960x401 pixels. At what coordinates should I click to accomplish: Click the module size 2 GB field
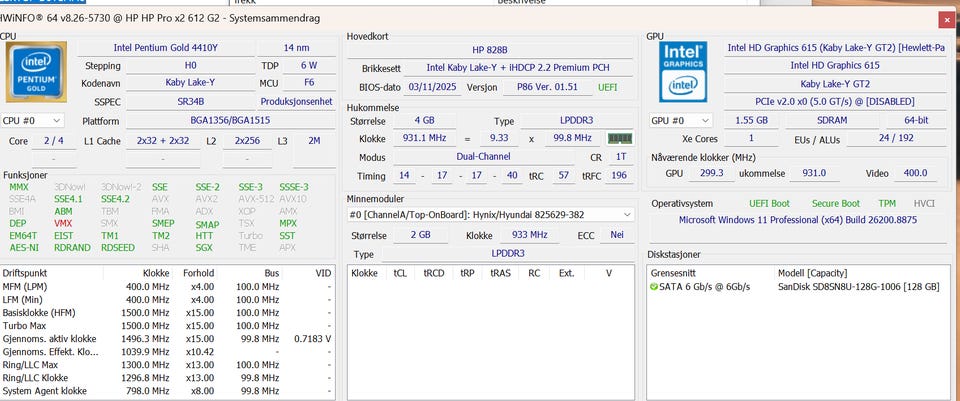420,235
